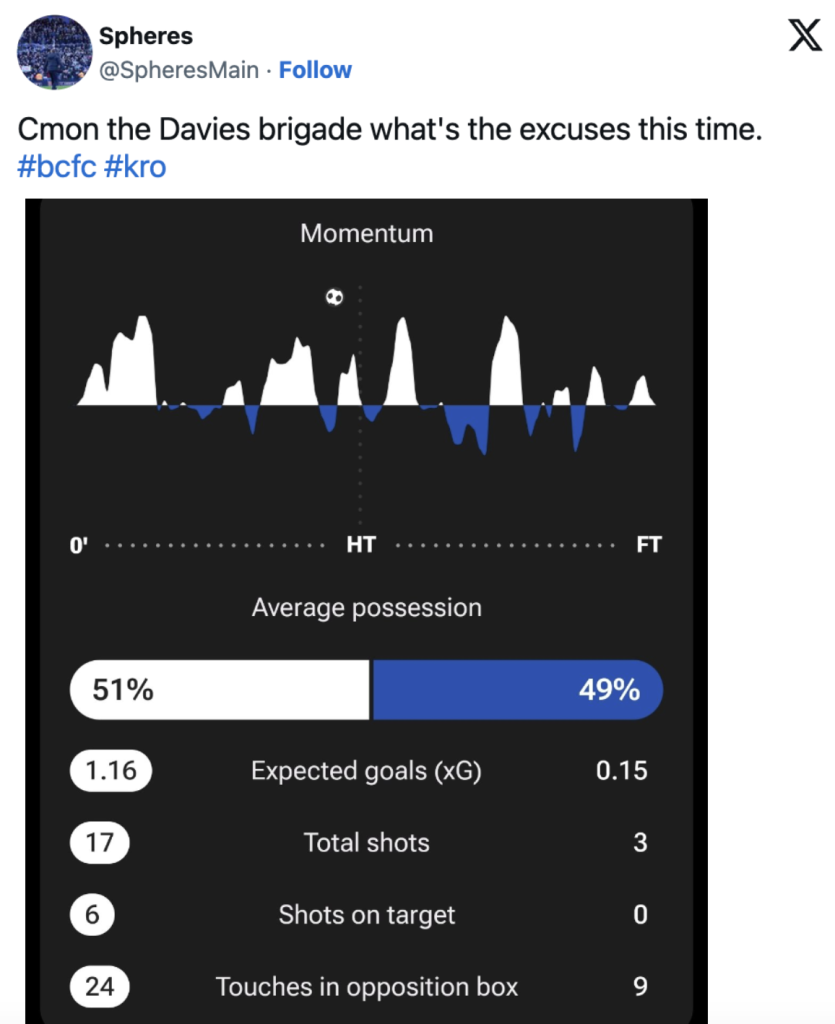Click the 49% blue possession bar

click(517, 690)
